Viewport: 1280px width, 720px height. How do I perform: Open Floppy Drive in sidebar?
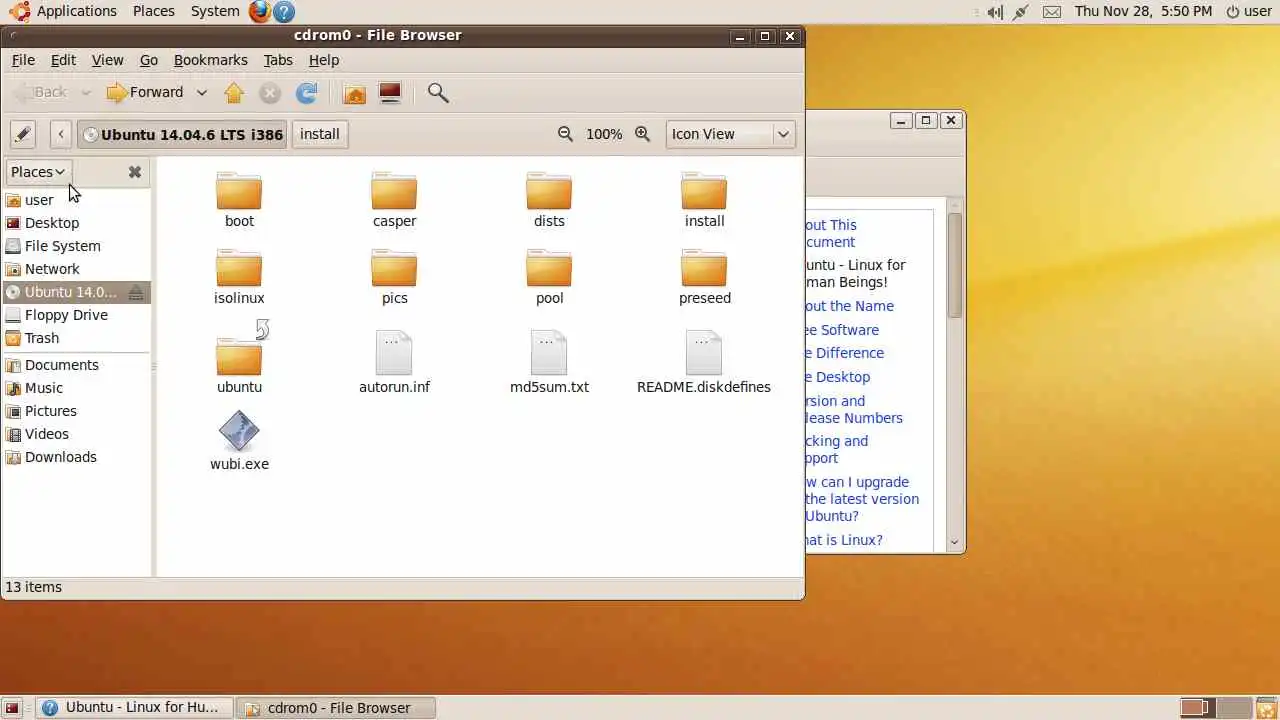click(76, 315)
